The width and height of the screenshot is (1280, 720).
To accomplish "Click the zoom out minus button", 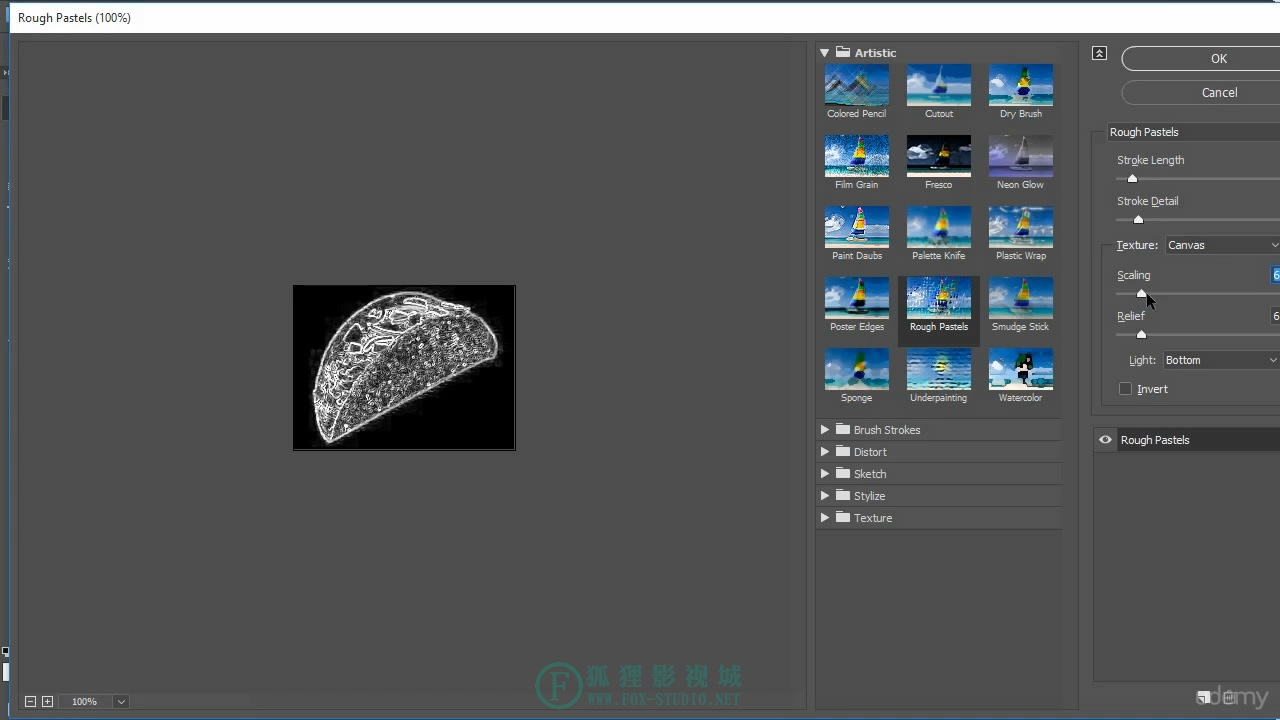I will [30, 702].
